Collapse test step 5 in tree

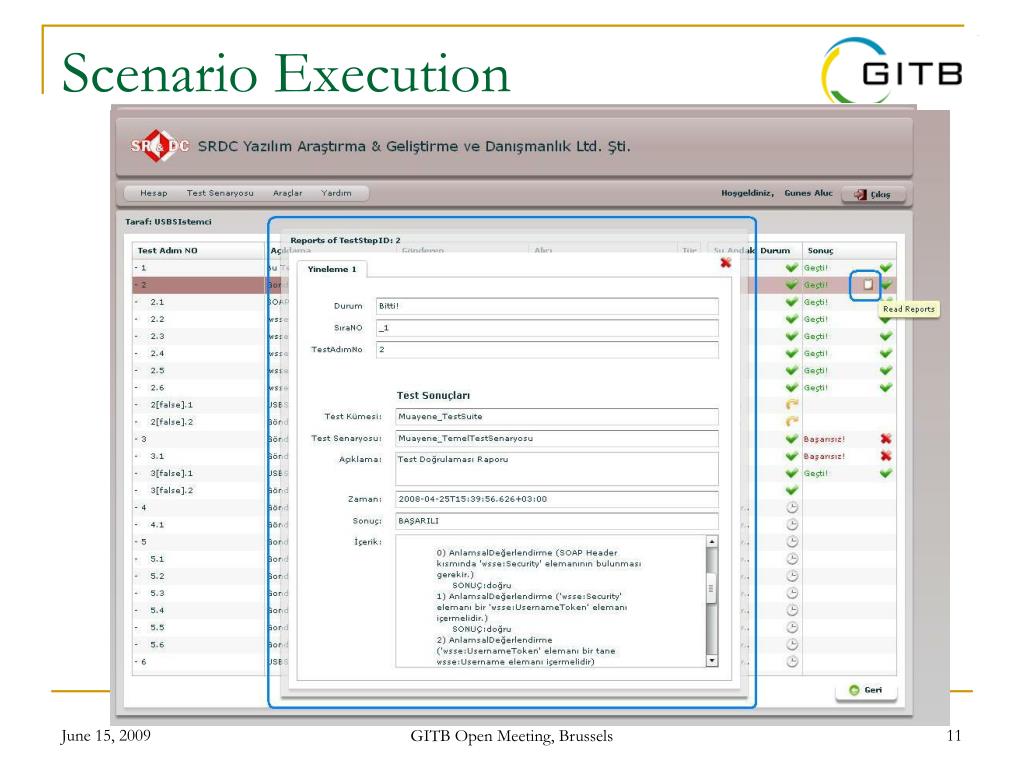coord(135,542)
